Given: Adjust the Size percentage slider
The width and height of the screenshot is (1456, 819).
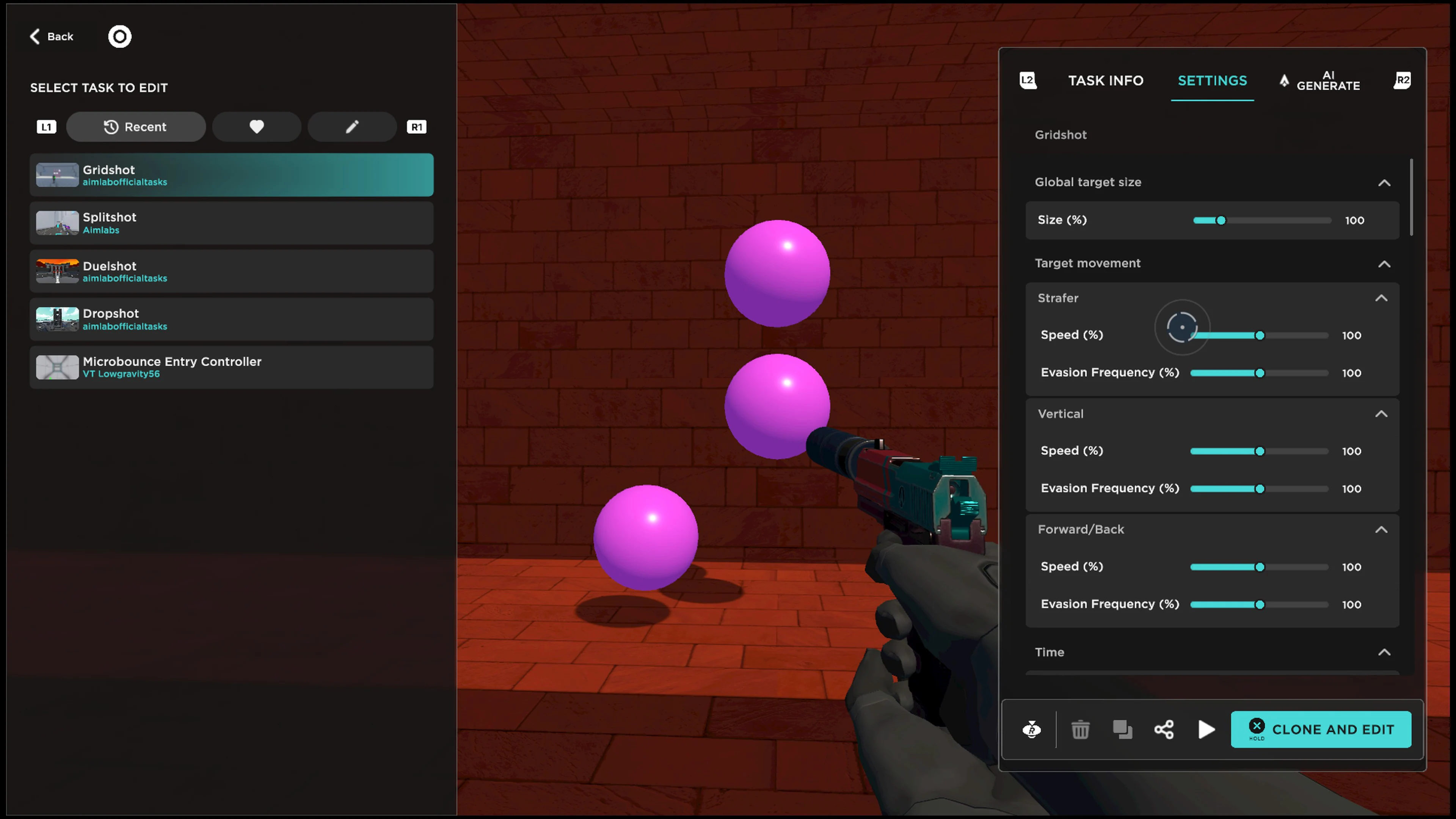Looking at the screenshot, I should pos(1221,220).
